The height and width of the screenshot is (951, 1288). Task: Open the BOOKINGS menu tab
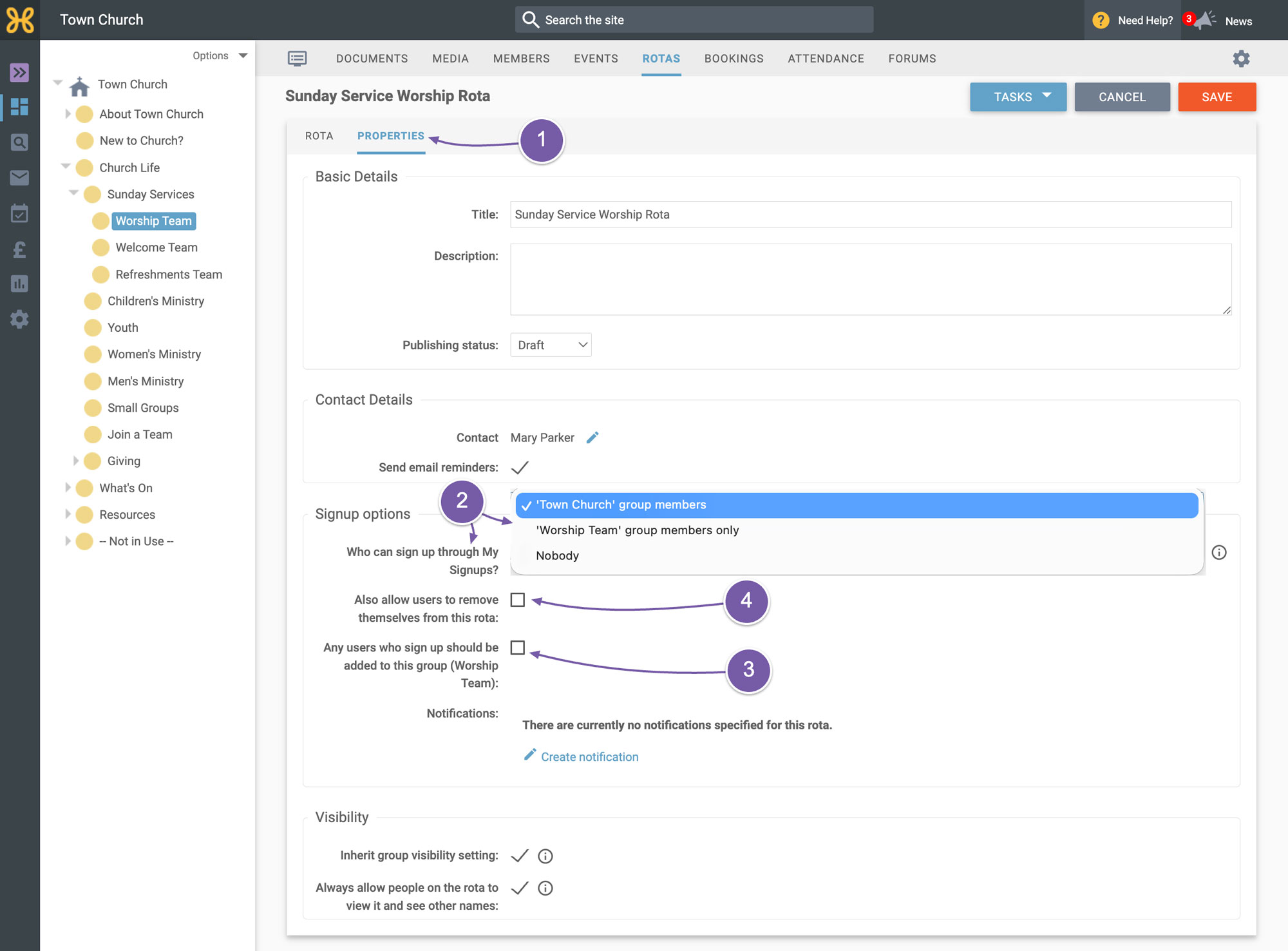pos(734,59)
